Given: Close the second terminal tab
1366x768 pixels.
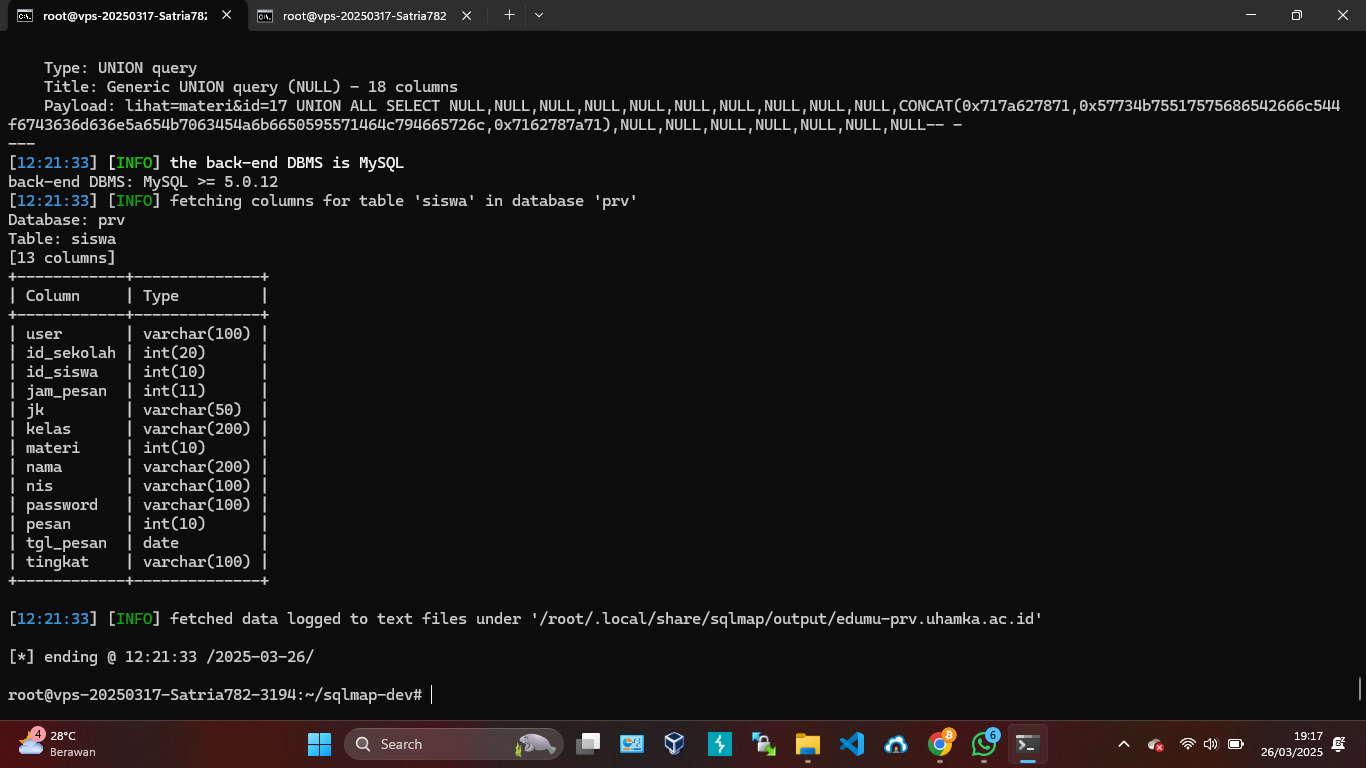Looking at the screenshot, I should pyautogui.click(x=466, y=15).
